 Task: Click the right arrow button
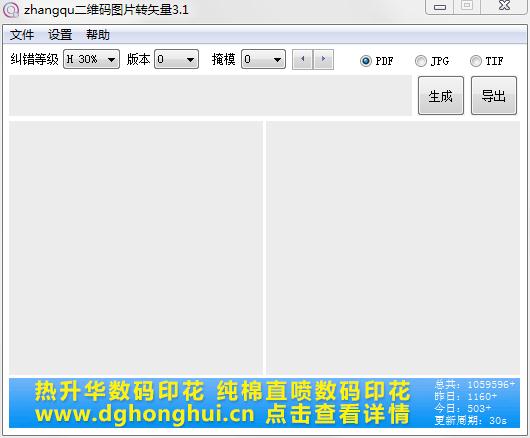coord(324,59)
